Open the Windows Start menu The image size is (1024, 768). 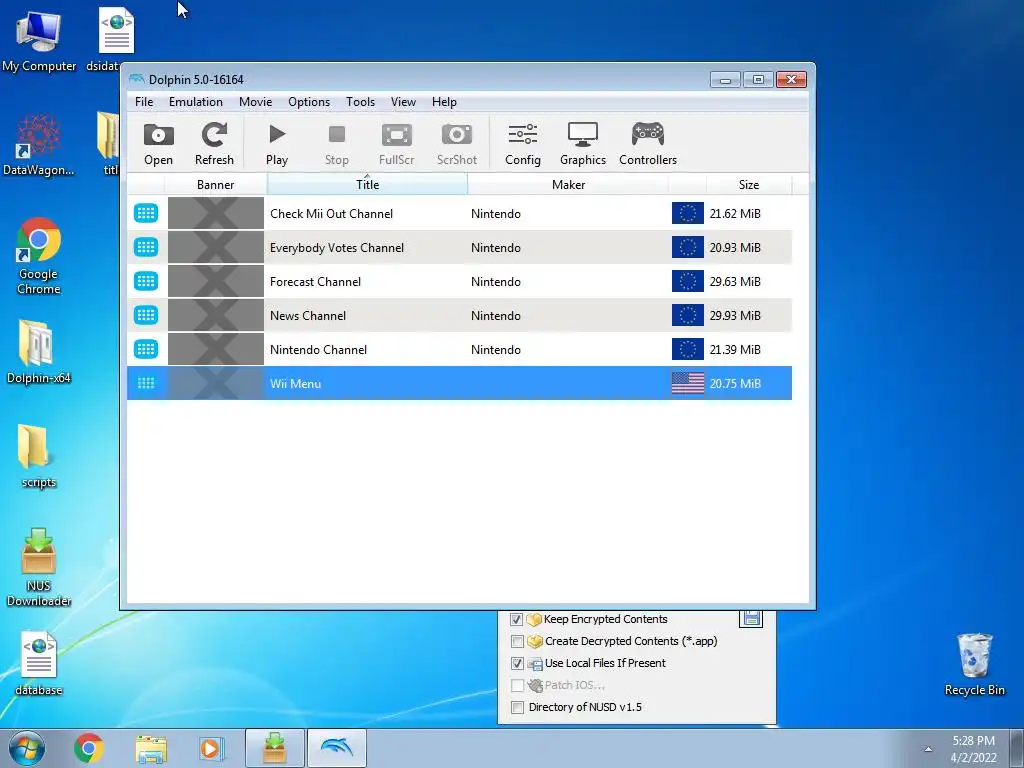pos(27,748)
